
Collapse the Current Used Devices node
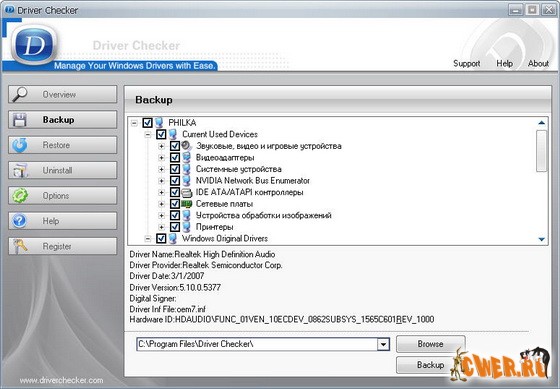tap(148, 135)
